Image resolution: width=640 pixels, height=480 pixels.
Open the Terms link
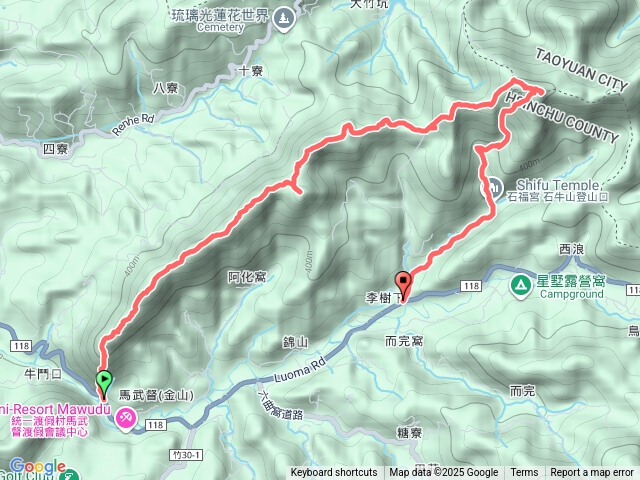(524, 473)
